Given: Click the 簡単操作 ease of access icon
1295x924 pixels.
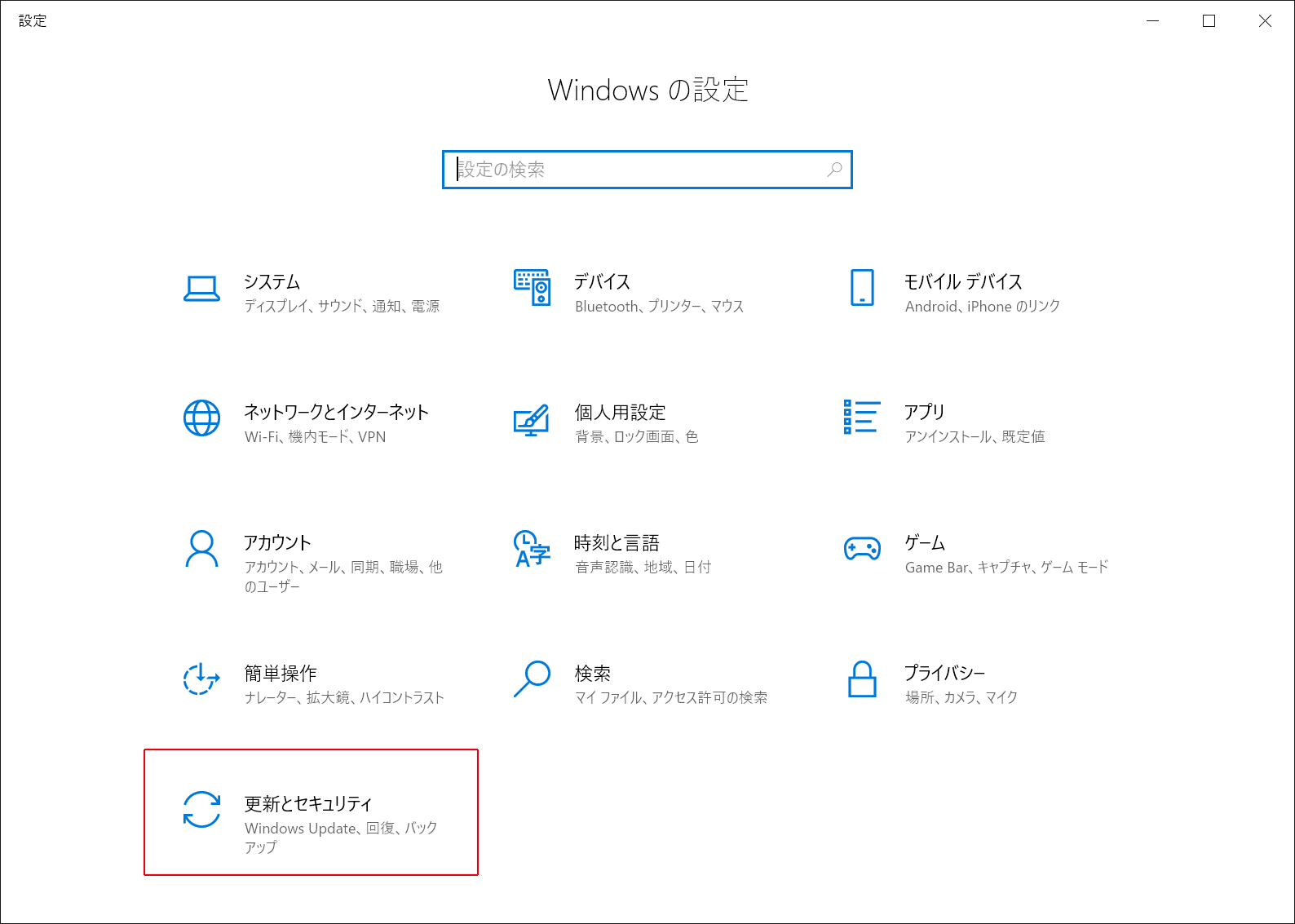Looking at the screenshot, I should tap(201, 679).
